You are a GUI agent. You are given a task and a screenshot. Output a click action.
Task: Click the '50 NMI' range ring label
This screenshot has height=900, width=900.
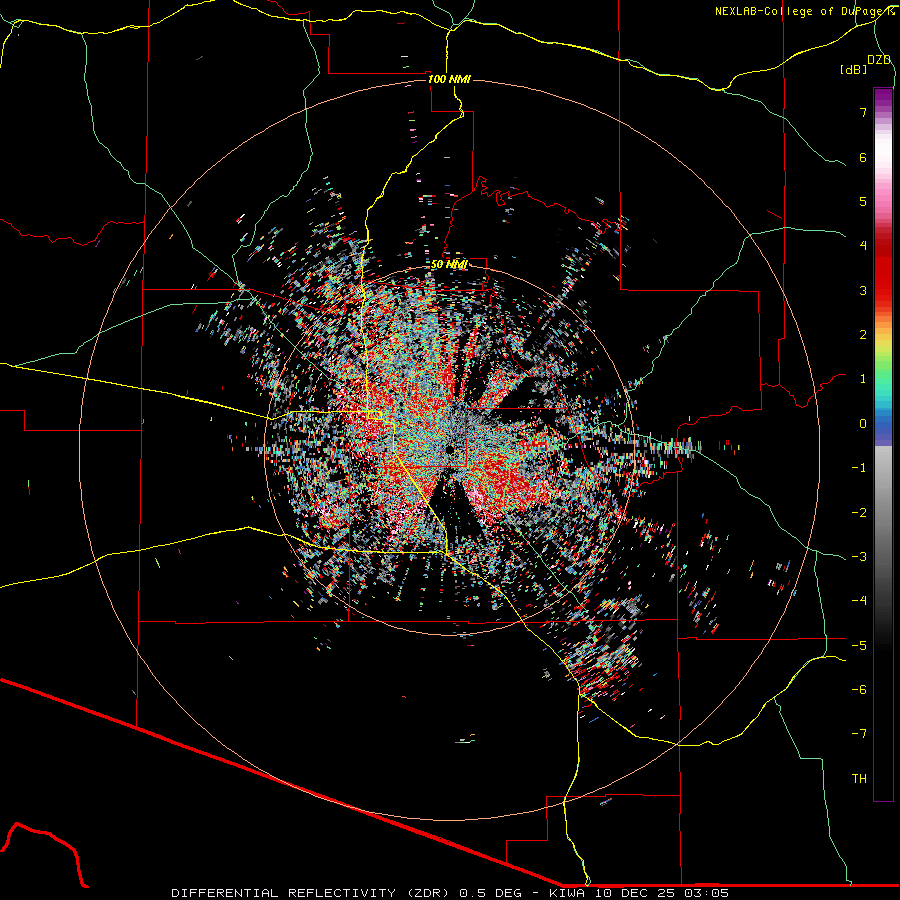[x=449, y=265]
